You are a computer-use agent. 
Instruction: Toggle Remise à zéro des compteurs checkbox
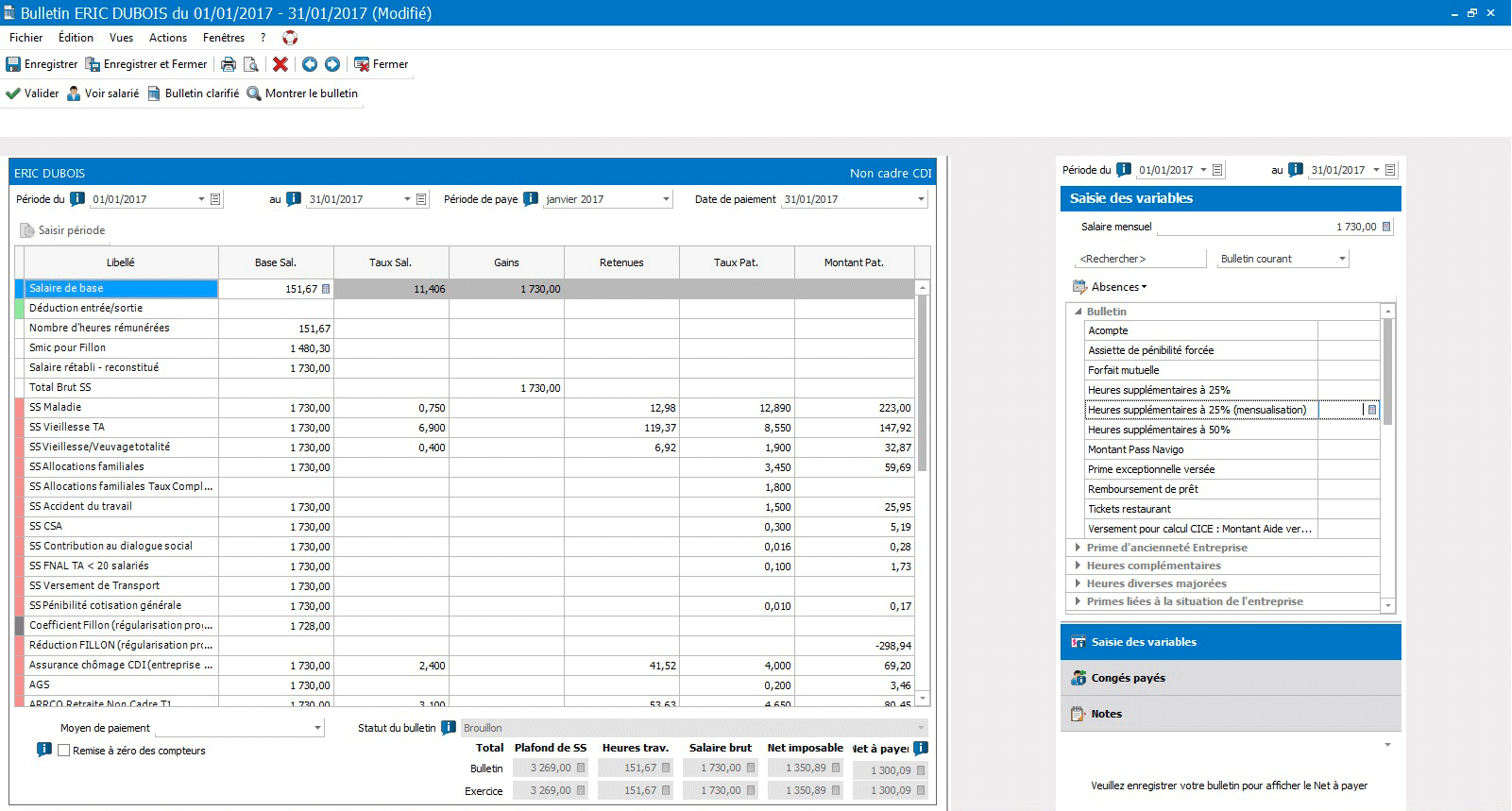point(64,751)
